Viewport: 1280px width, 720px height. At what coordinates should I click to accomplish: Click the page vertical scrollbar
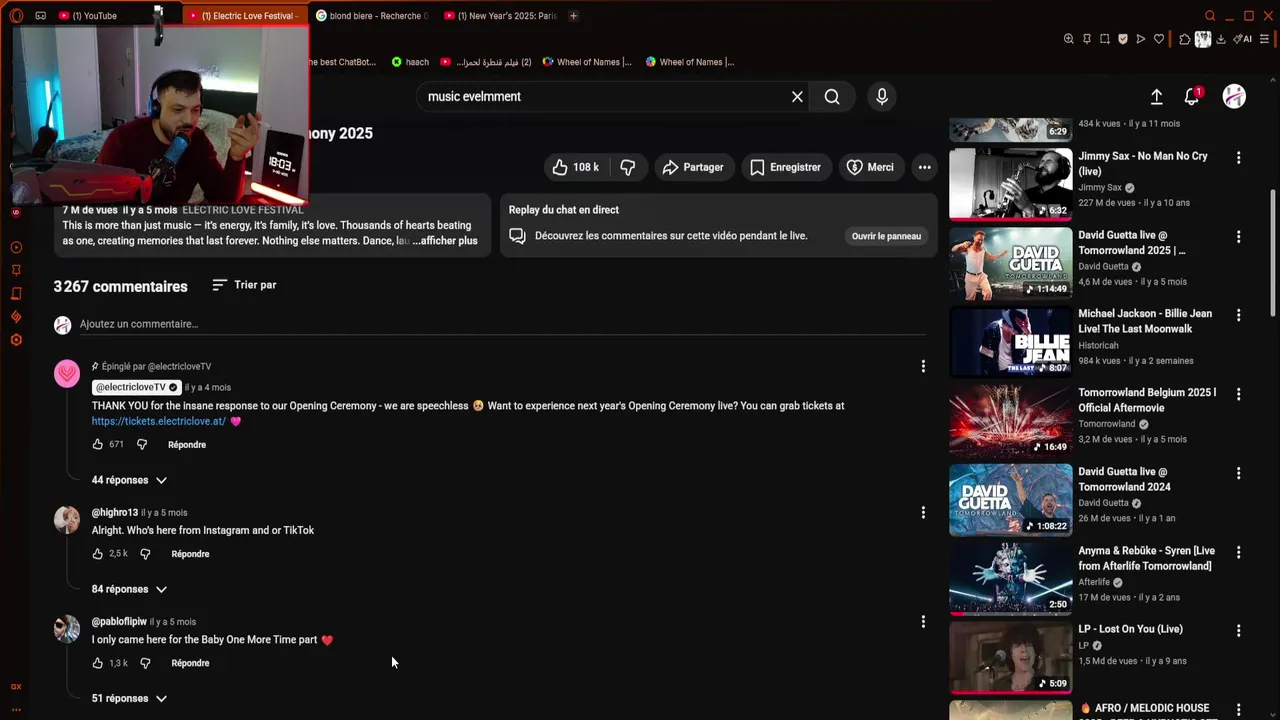click(x=1273, y=256)
